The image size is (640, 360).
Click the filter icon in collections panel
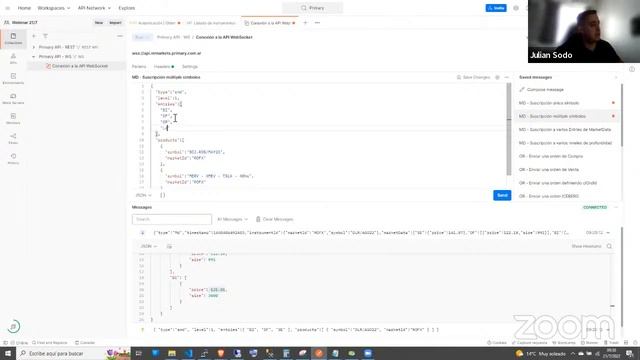[45, 36]
